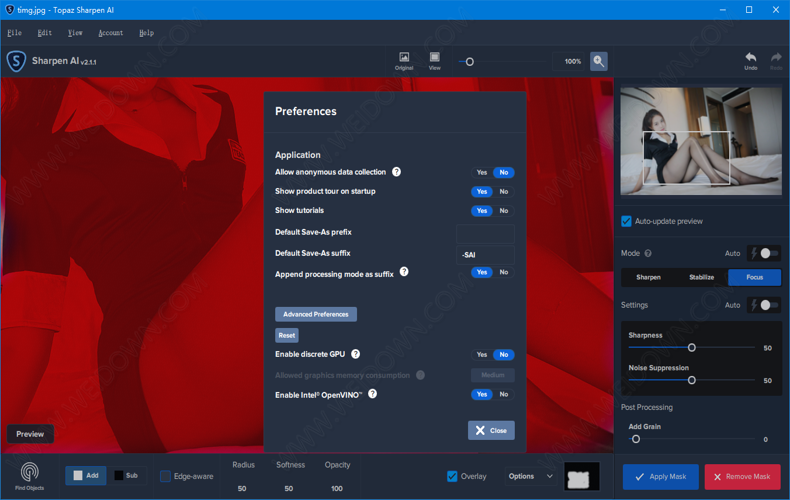The height and width of the screenshot is (500, 790).
Task: Click the magnifier zoom icon
Action: coord(598,61)
